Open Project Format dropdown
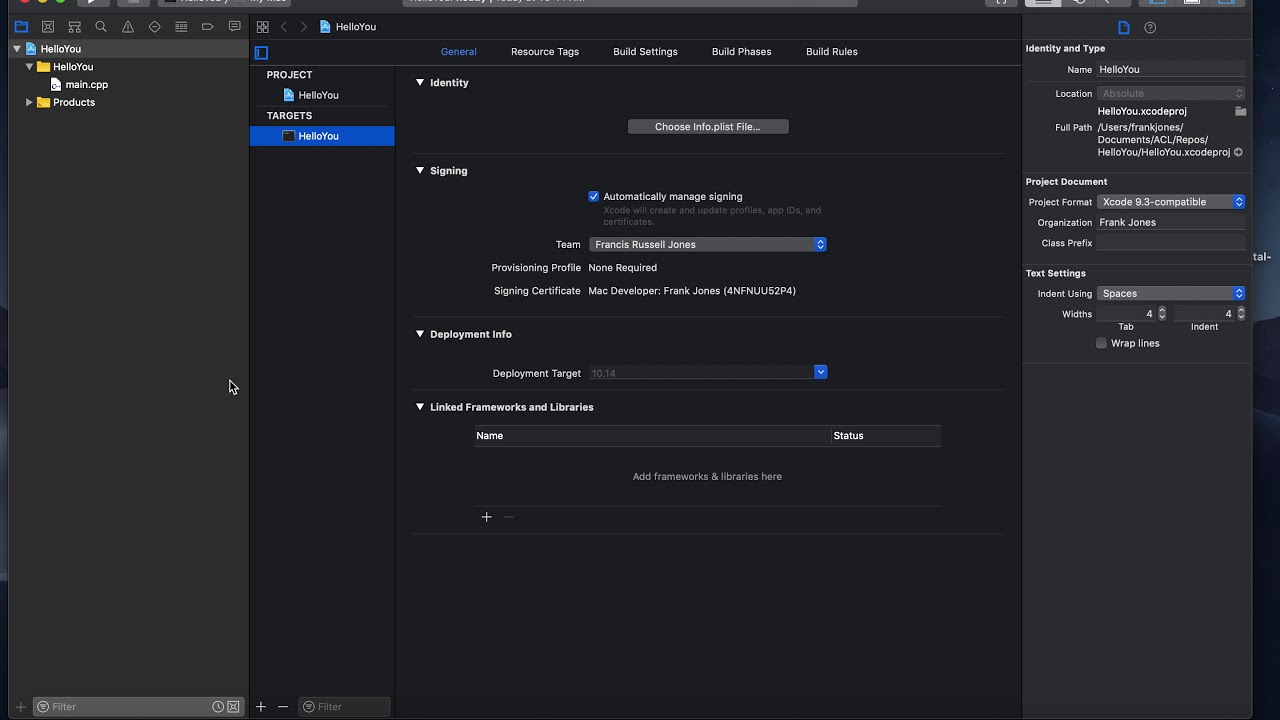 pos(1171,202)
